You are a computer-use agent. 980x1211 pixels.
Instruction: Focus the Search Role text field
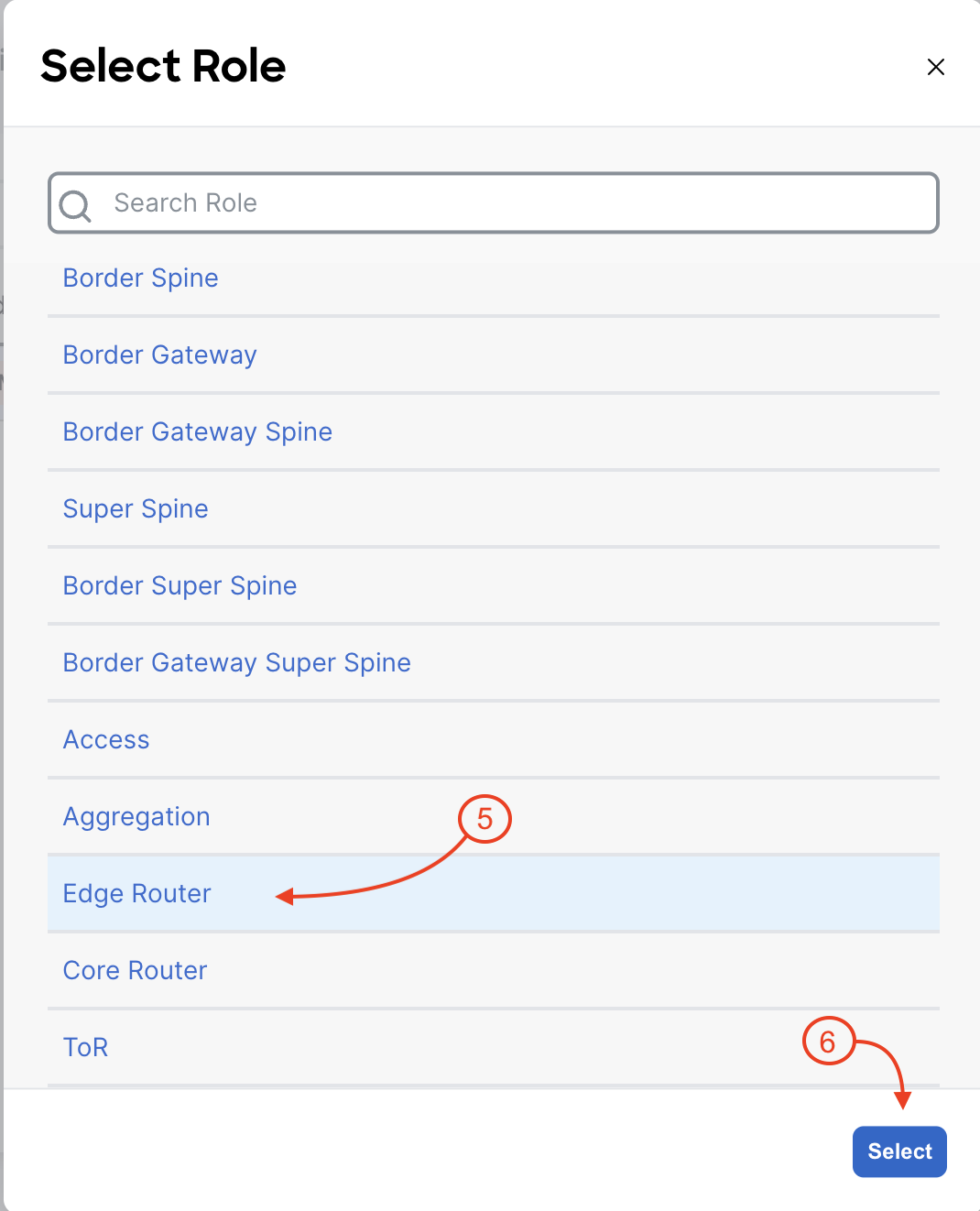494,202
